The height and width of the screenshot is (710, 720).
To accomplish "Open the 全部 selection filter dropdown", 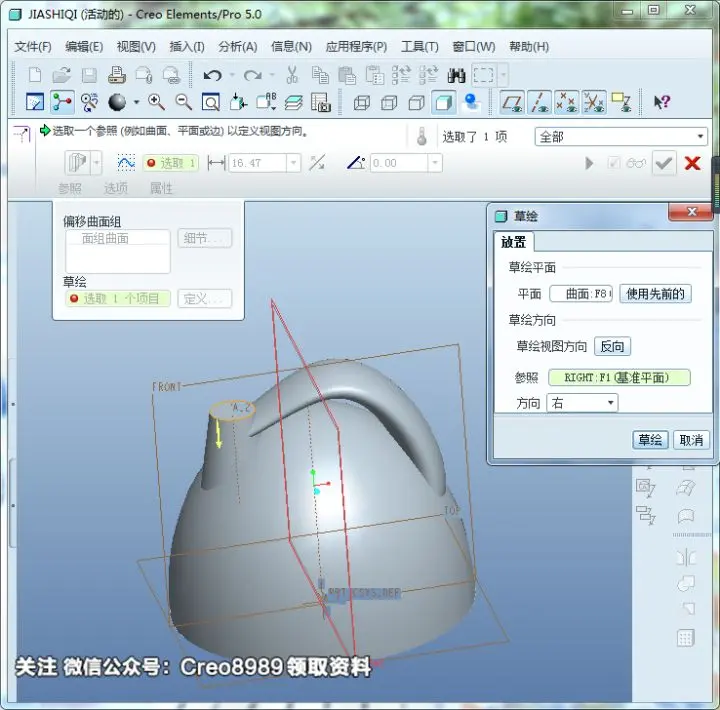I will click(x=621, y=136).
